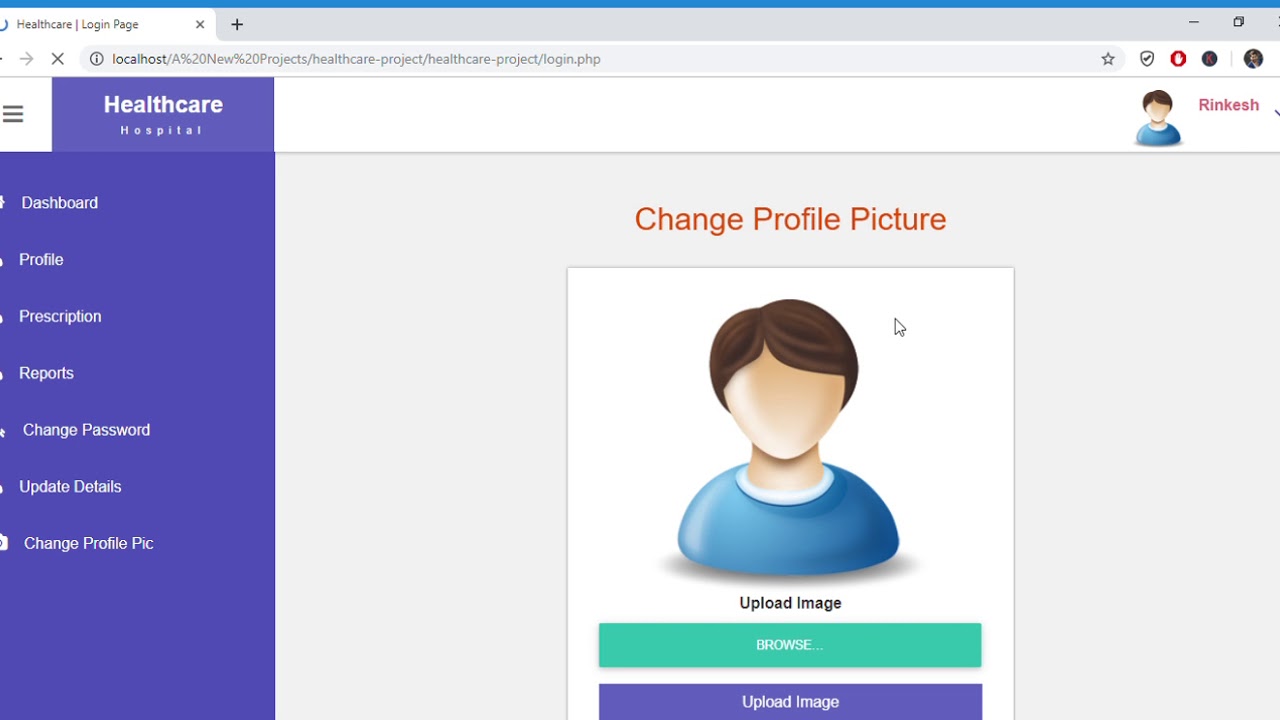Viewport: 1280px width, 720px height.
Task: View site information icon in address bar
Action: click(96, 59)
